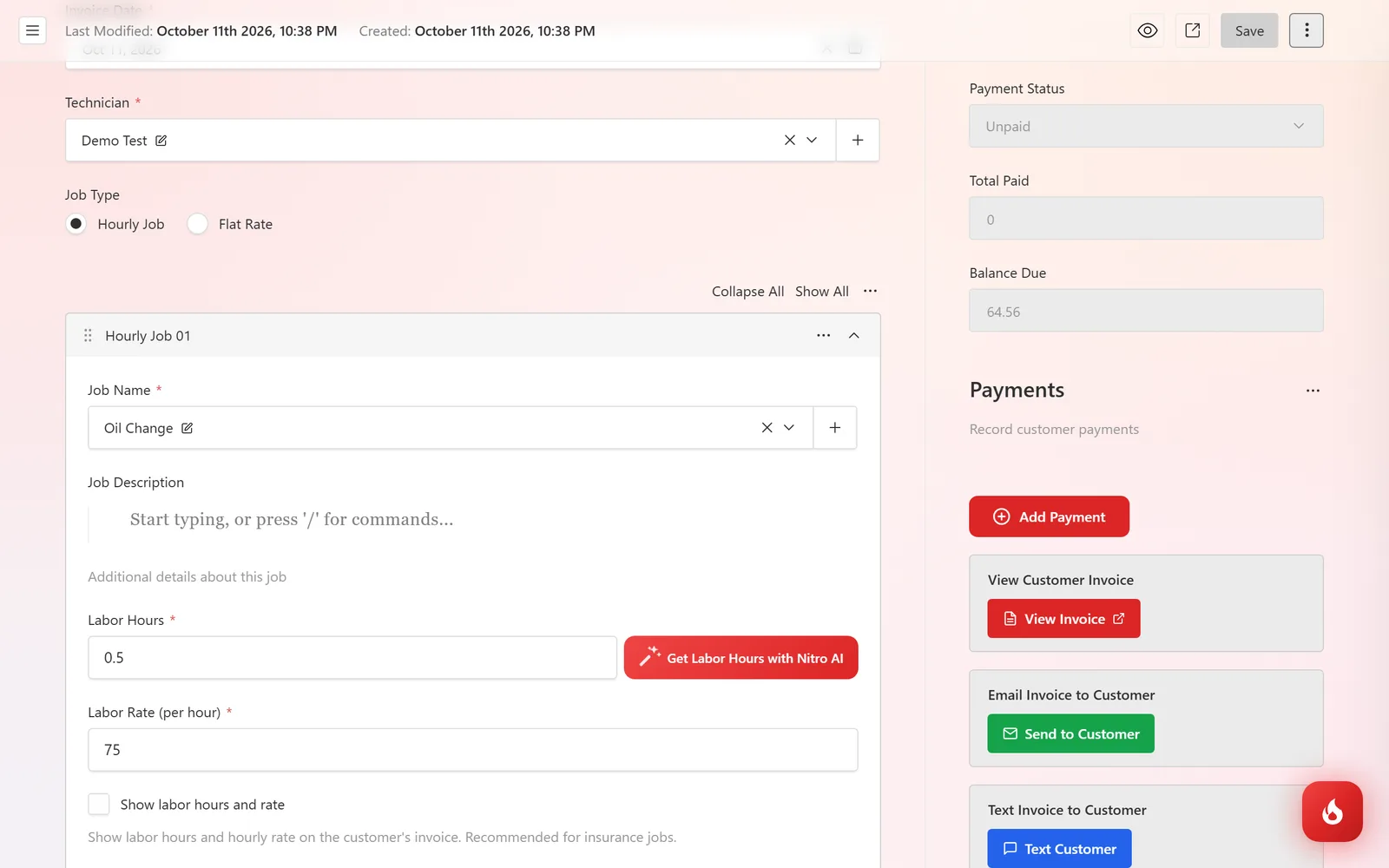Edit the Oil Change job name
1389x868 pixels.
187,428
